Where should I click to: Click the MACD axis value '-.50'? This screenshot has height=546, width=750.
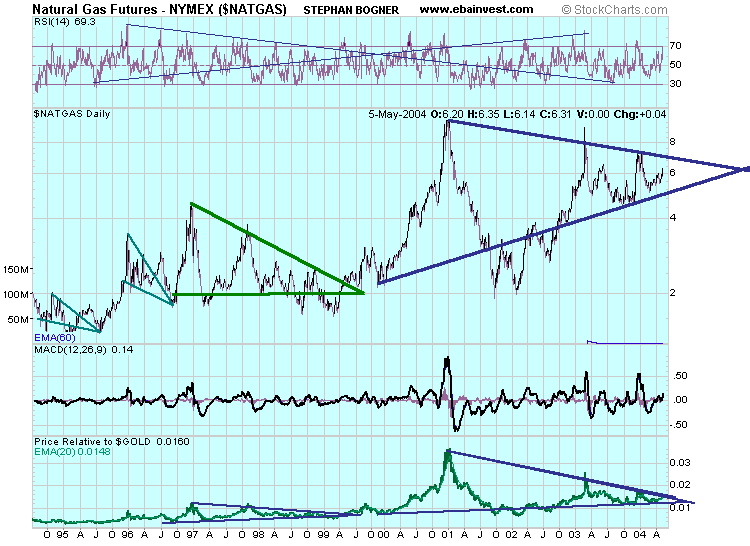click(x=679, y=425)
